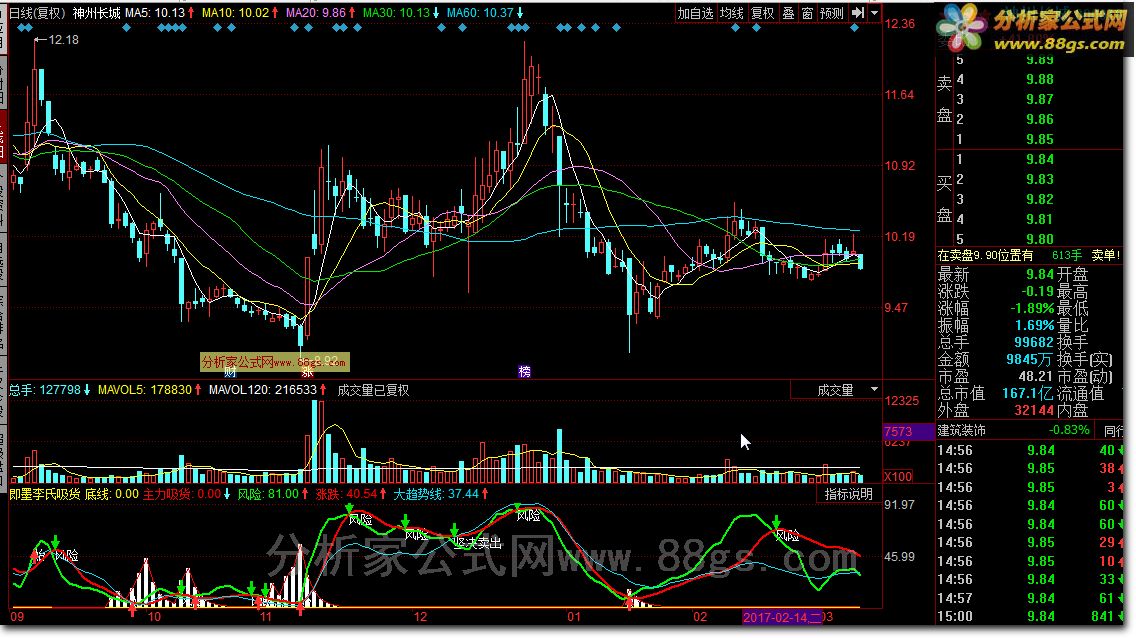This screenshot has height=638, width=1136.
Task: Click the 买盘 level 5 price 9.80
Action: (x=1040, y=239)
